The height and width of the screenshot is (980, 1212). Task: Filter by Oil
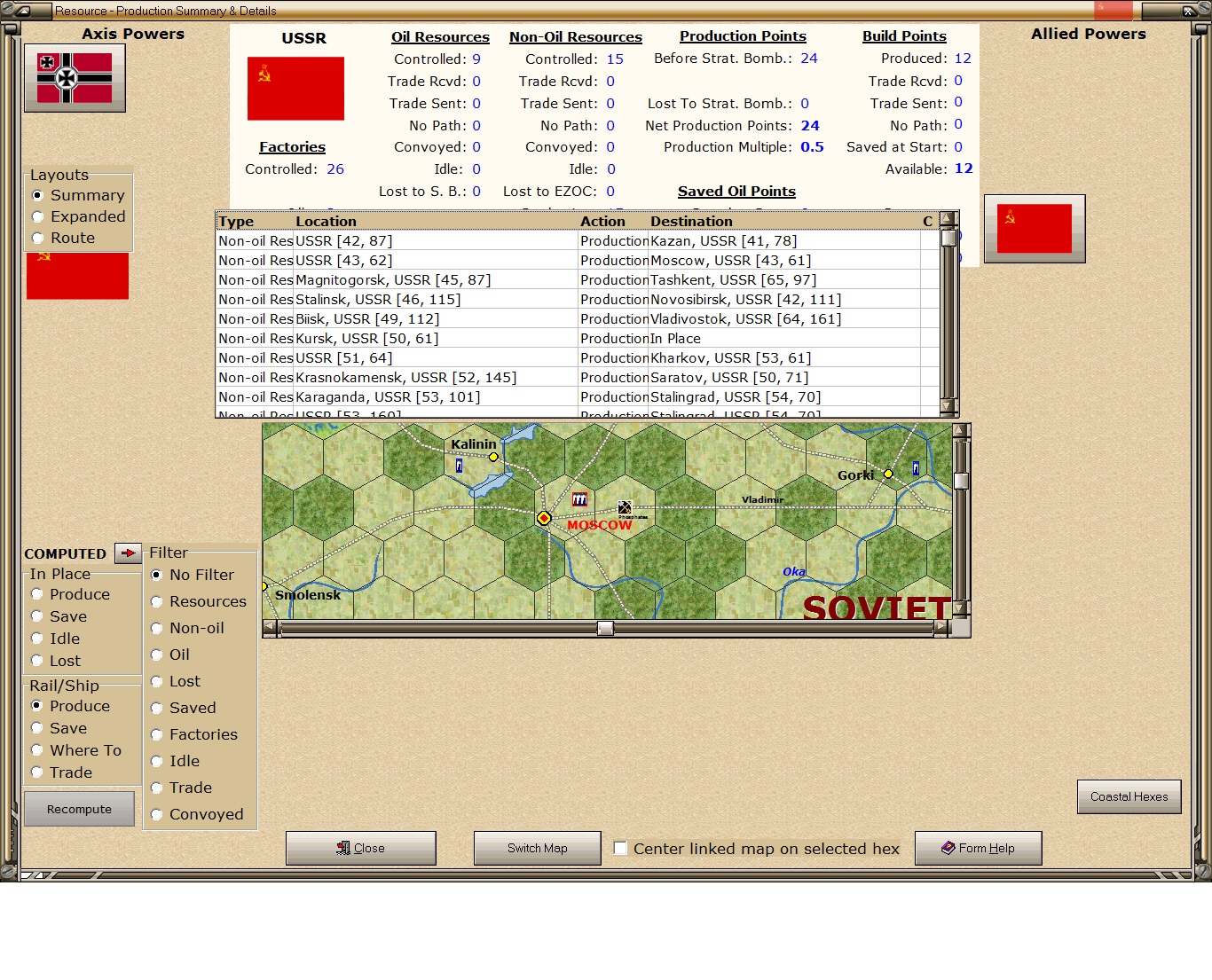click(170, 655)
